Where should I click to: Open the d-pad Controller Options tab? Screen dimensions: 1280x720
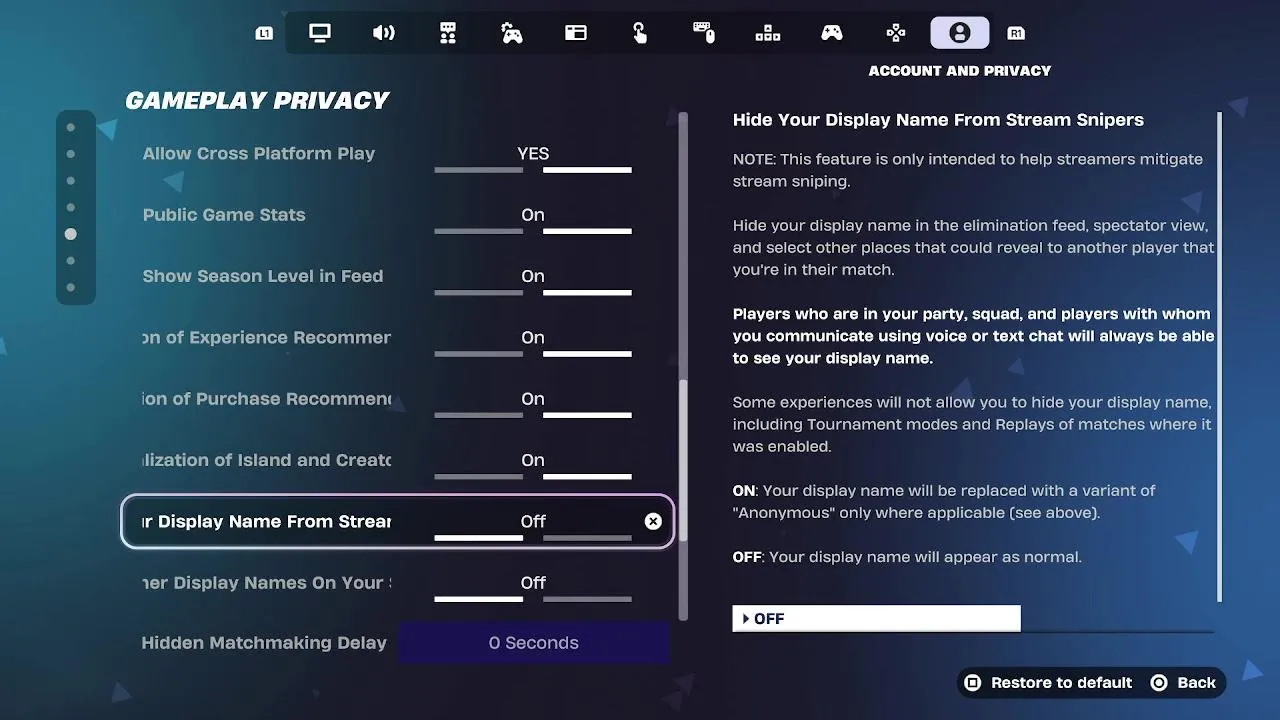point(896,33)
